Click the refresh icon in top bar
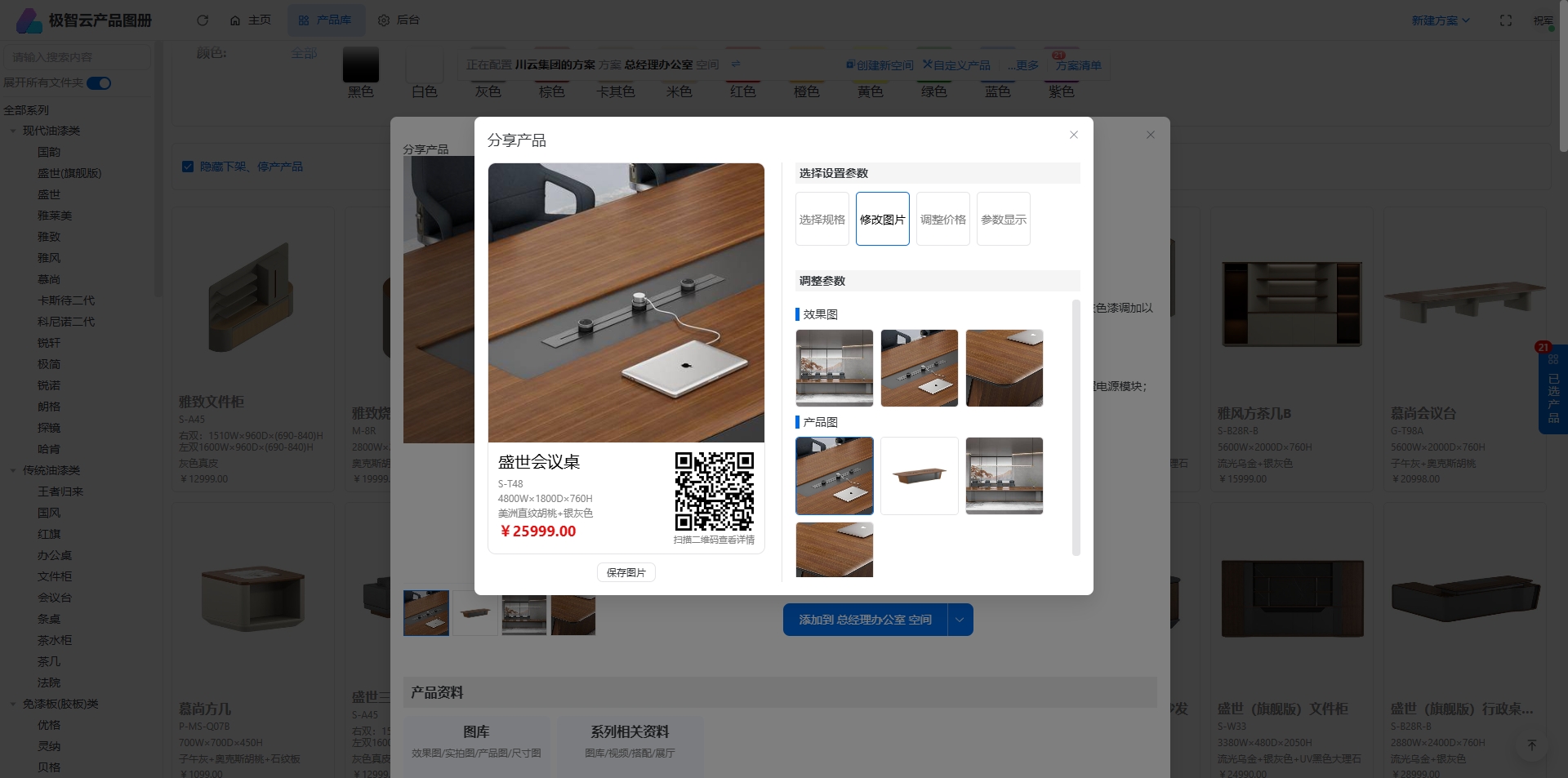 coord(203,20)
